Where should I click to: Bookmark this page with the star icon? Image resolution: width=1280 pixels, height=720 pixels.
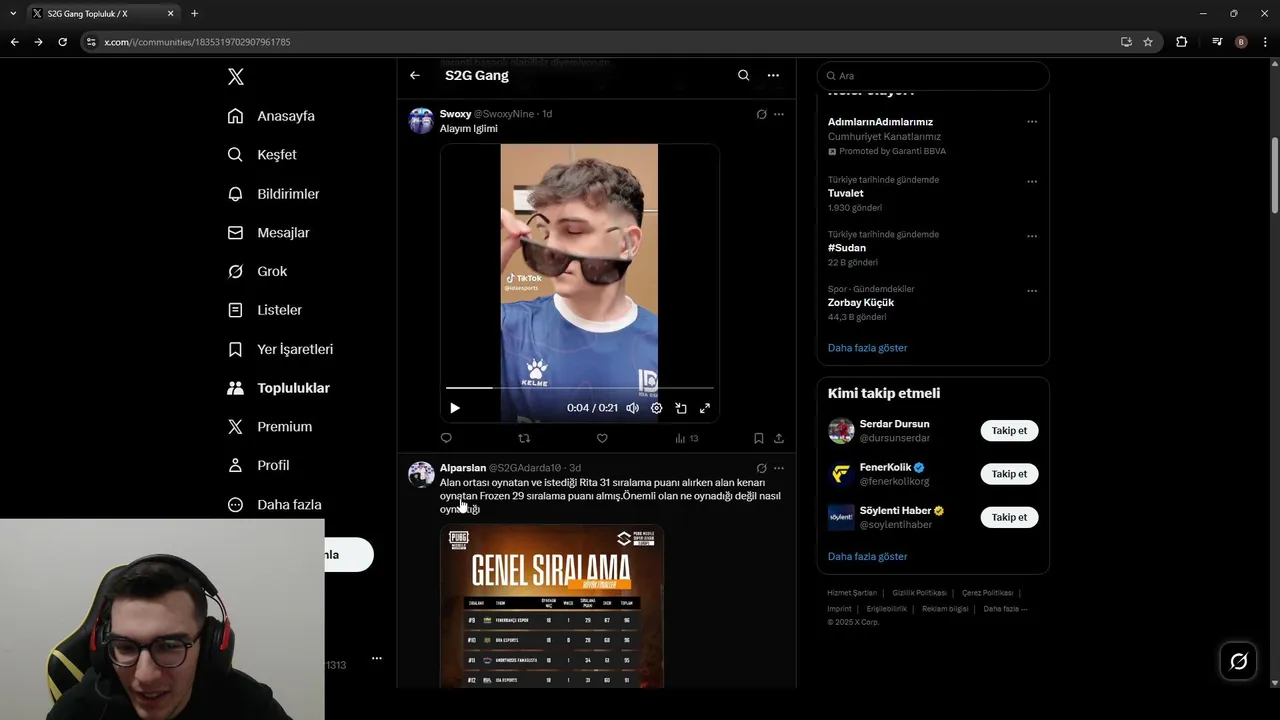pos(1148,42)
